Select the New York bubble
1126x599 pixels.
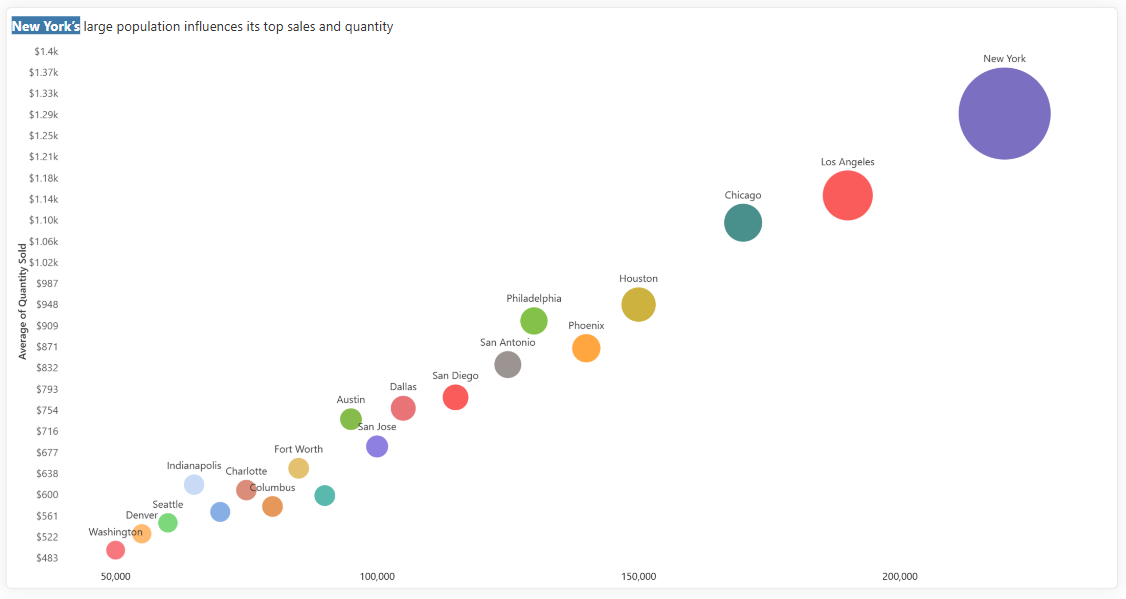coord(1004,113)
